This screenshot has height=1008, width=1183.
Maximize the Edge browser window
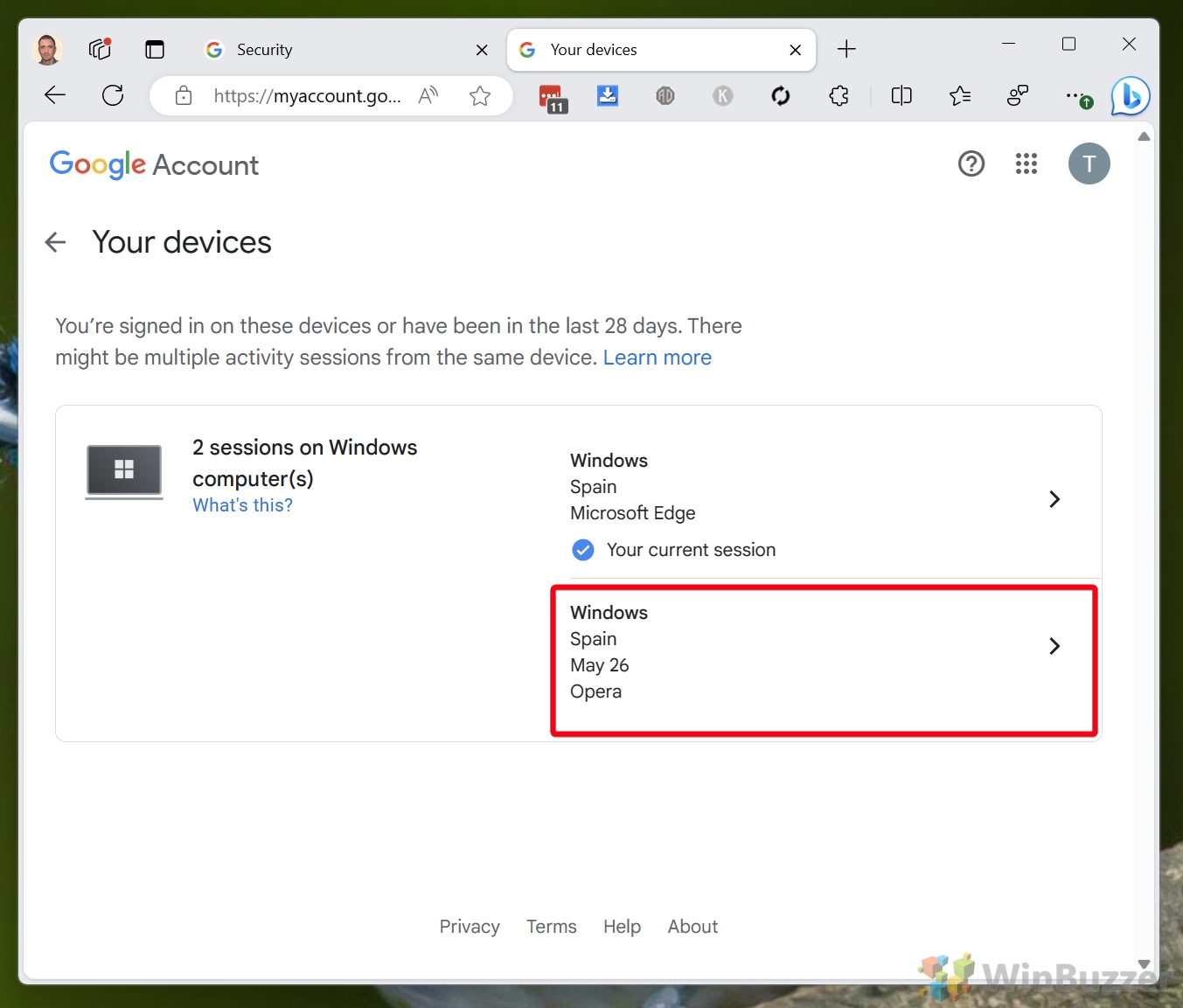pyautogui.click(x=1068, y=44)
